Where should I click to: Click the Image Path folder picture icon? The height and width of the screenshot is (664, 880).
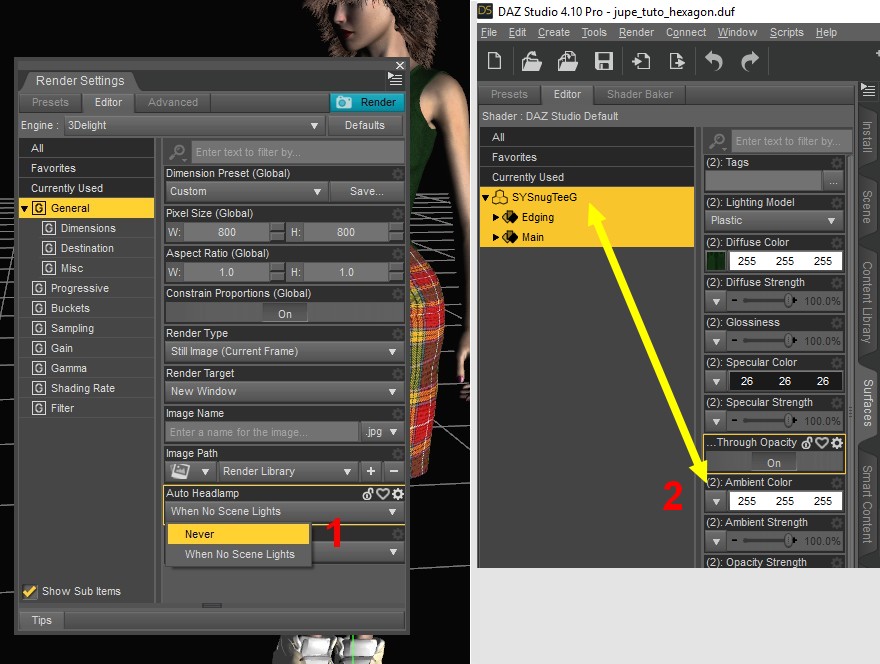pyautogui.click(x=180, y=471)
